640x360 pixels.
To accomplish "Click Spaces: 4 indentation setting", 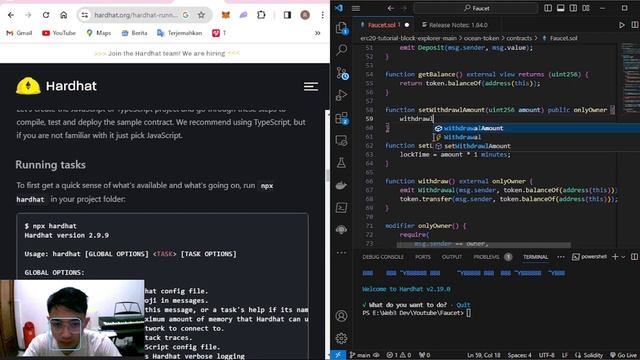I will tap(520, 355).
